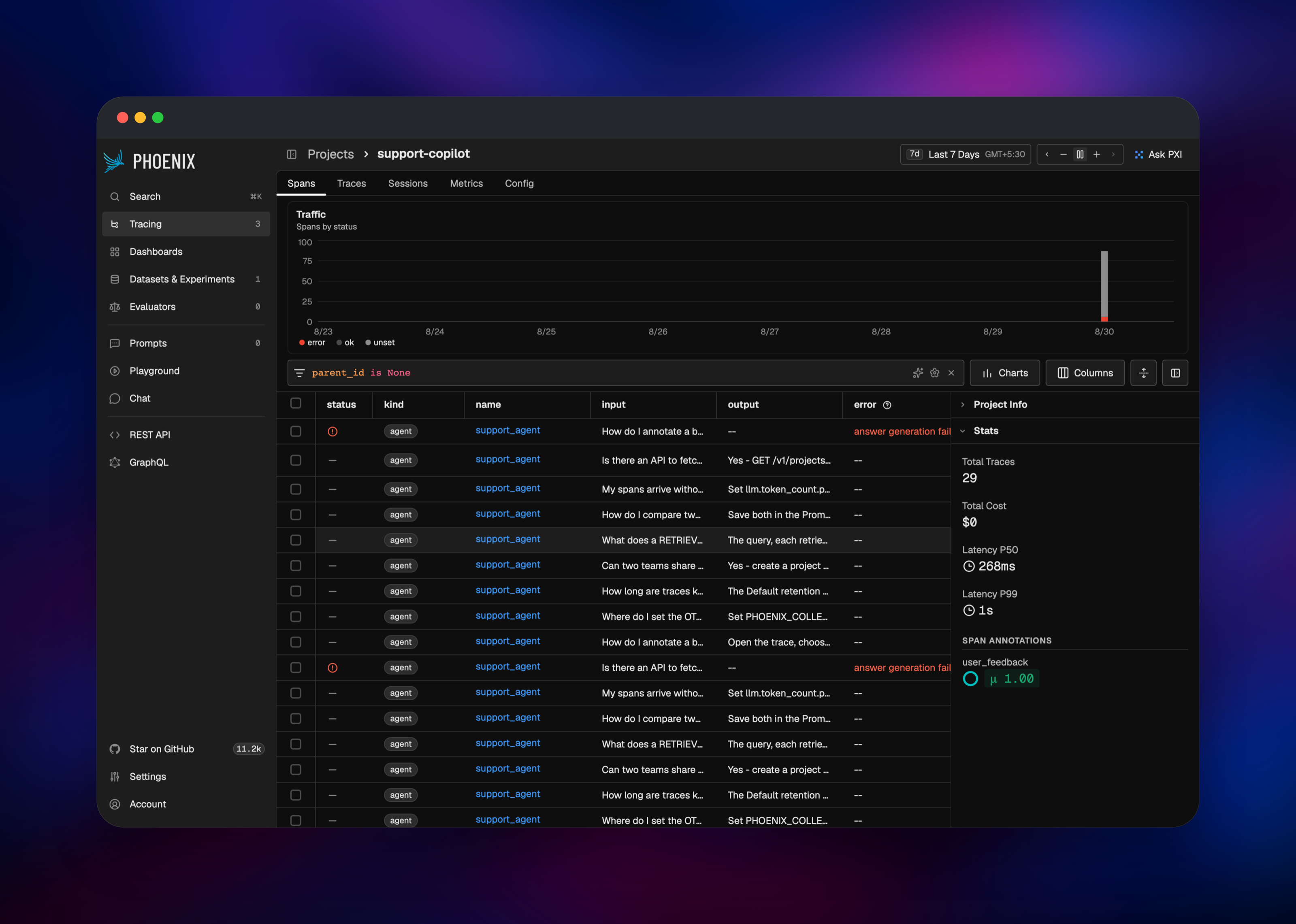
Task: Expand the Project Info section
Action: coord(1075,405)
